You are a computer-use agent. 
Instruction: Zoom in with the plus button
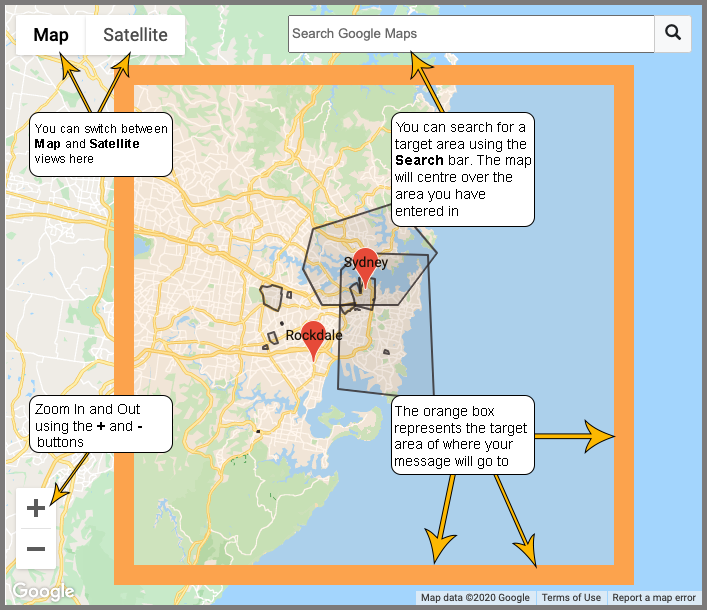36,508
